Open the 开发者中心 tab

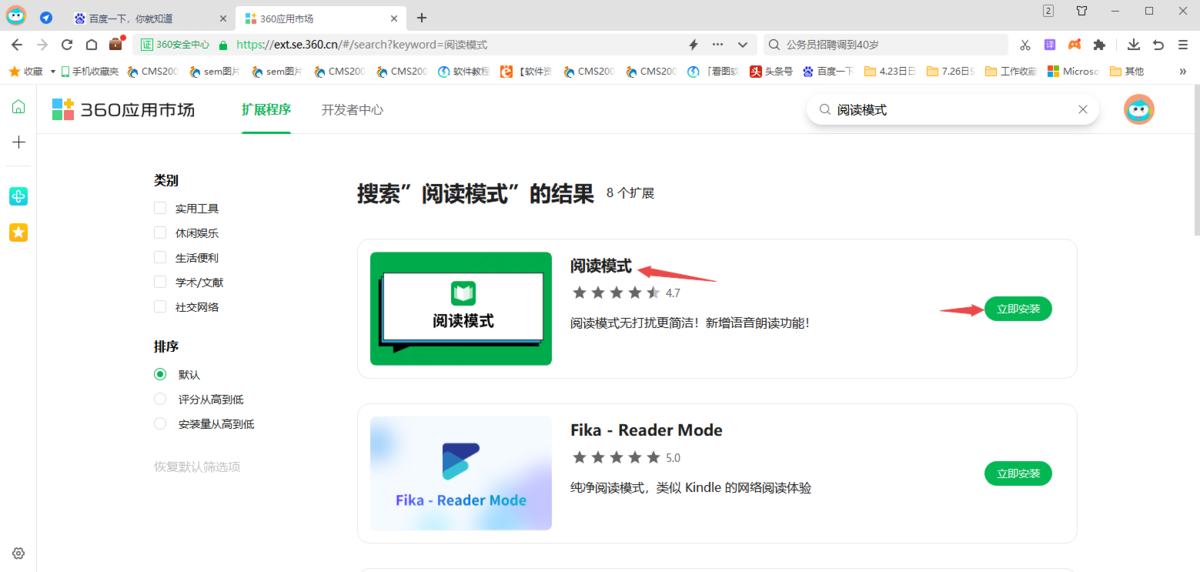(352, 110)
